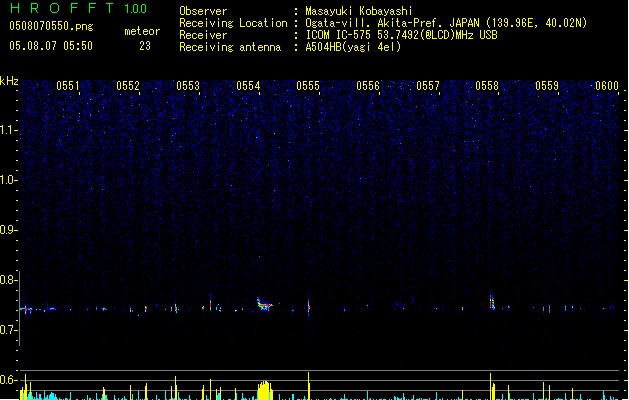
Task: Click the meteor count value 23
Action: [145, 46]
